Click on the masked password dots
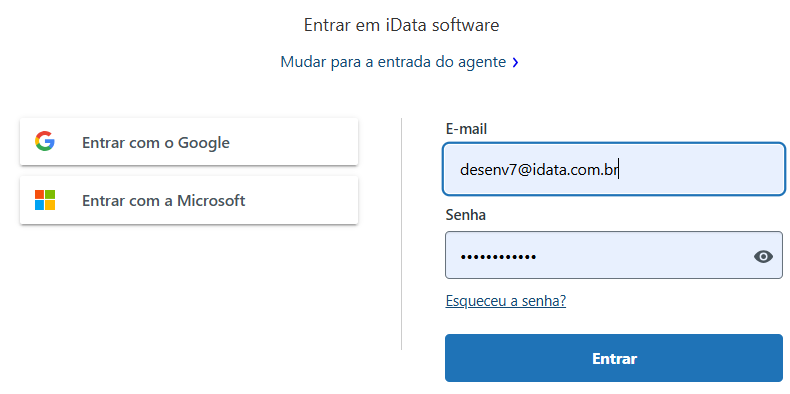 coord(498,257)
